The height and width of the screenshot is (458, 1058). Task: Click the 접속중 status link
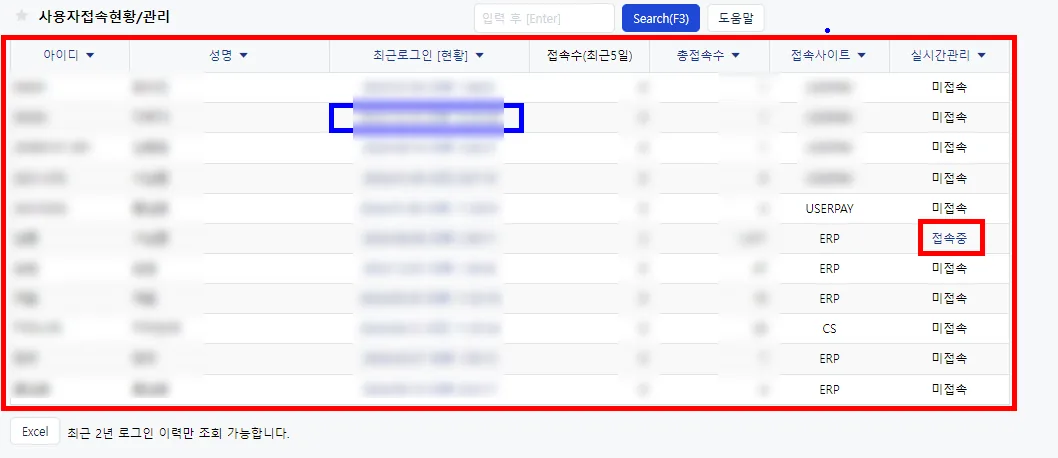pyautogui.click(x=949, y=237)
